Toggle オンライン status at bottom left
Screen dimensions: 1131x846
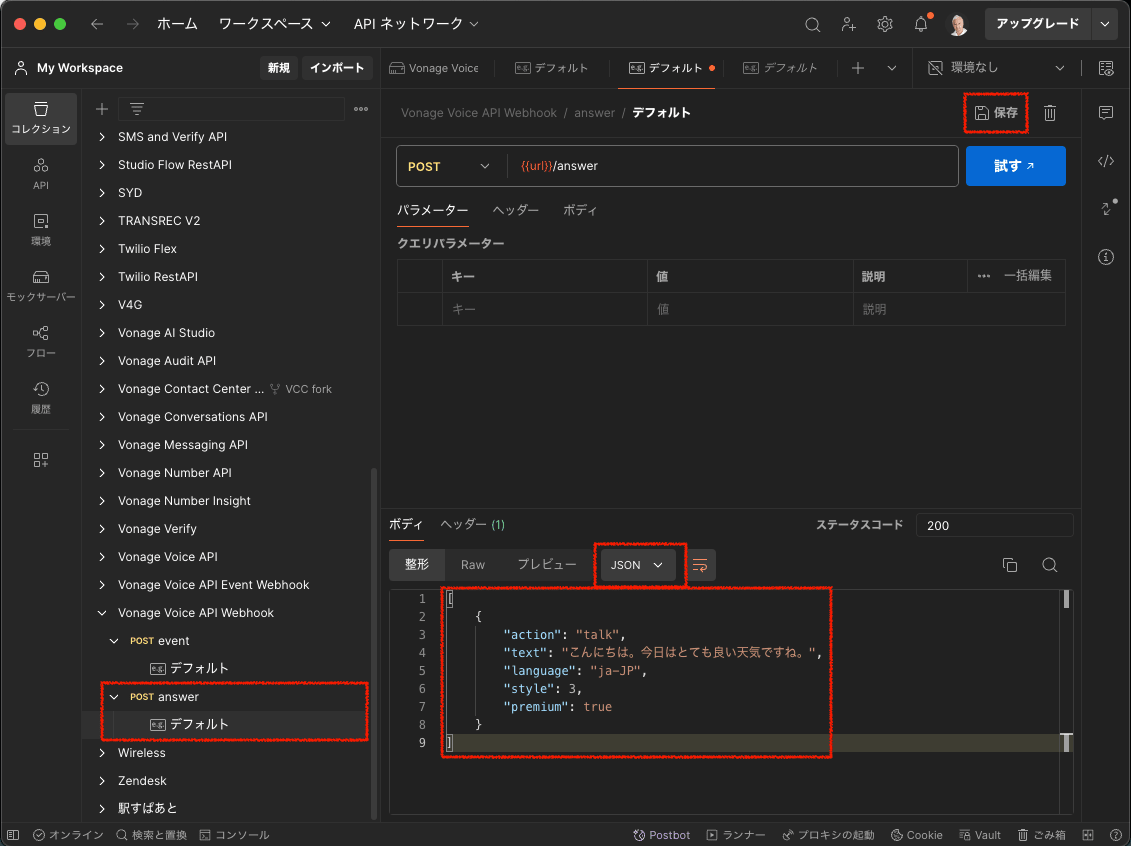(x=68, y=834)
